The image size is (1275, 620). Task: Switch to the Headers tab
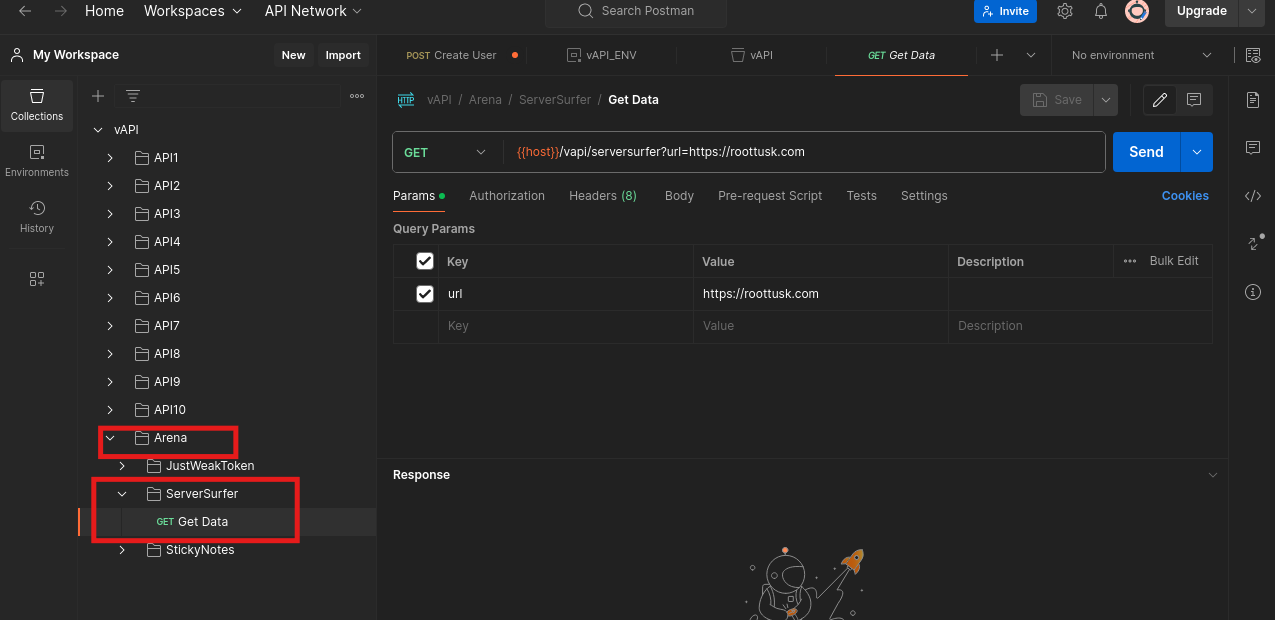click(x=602, y=196)
